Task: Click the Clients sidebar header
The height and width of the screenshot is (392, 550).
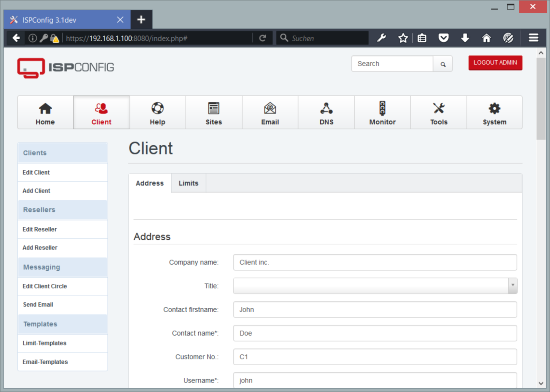Action: [x=62, y=153]
